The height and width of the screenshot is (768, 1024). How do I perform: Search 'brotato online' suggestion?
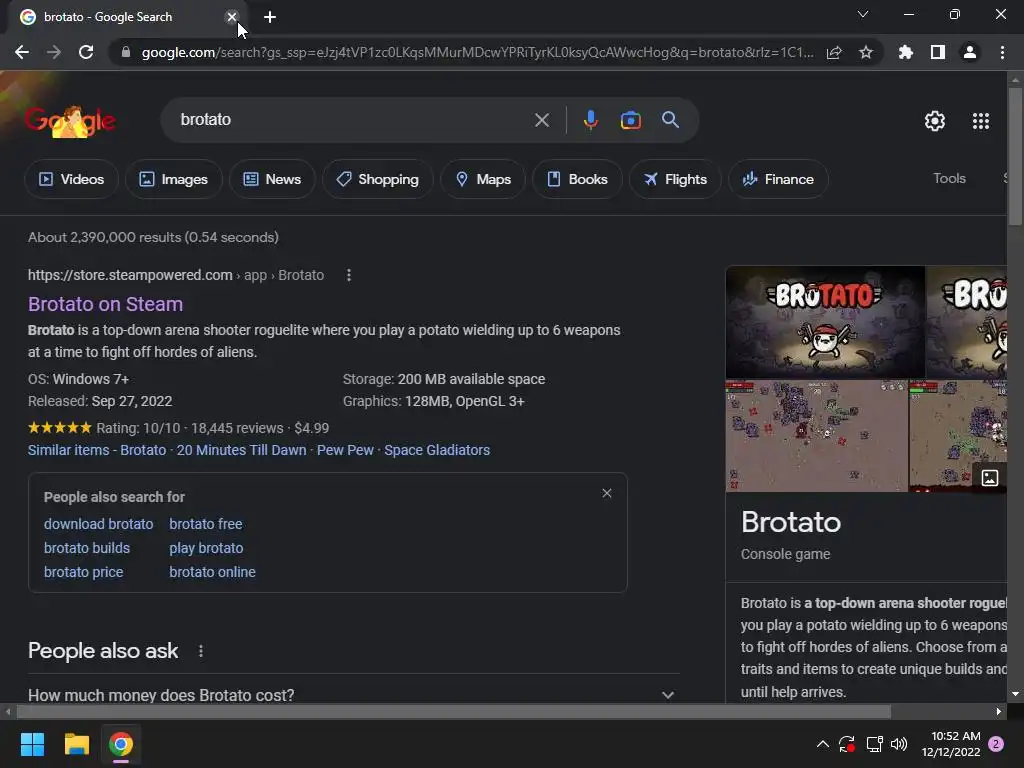point(212,572)
